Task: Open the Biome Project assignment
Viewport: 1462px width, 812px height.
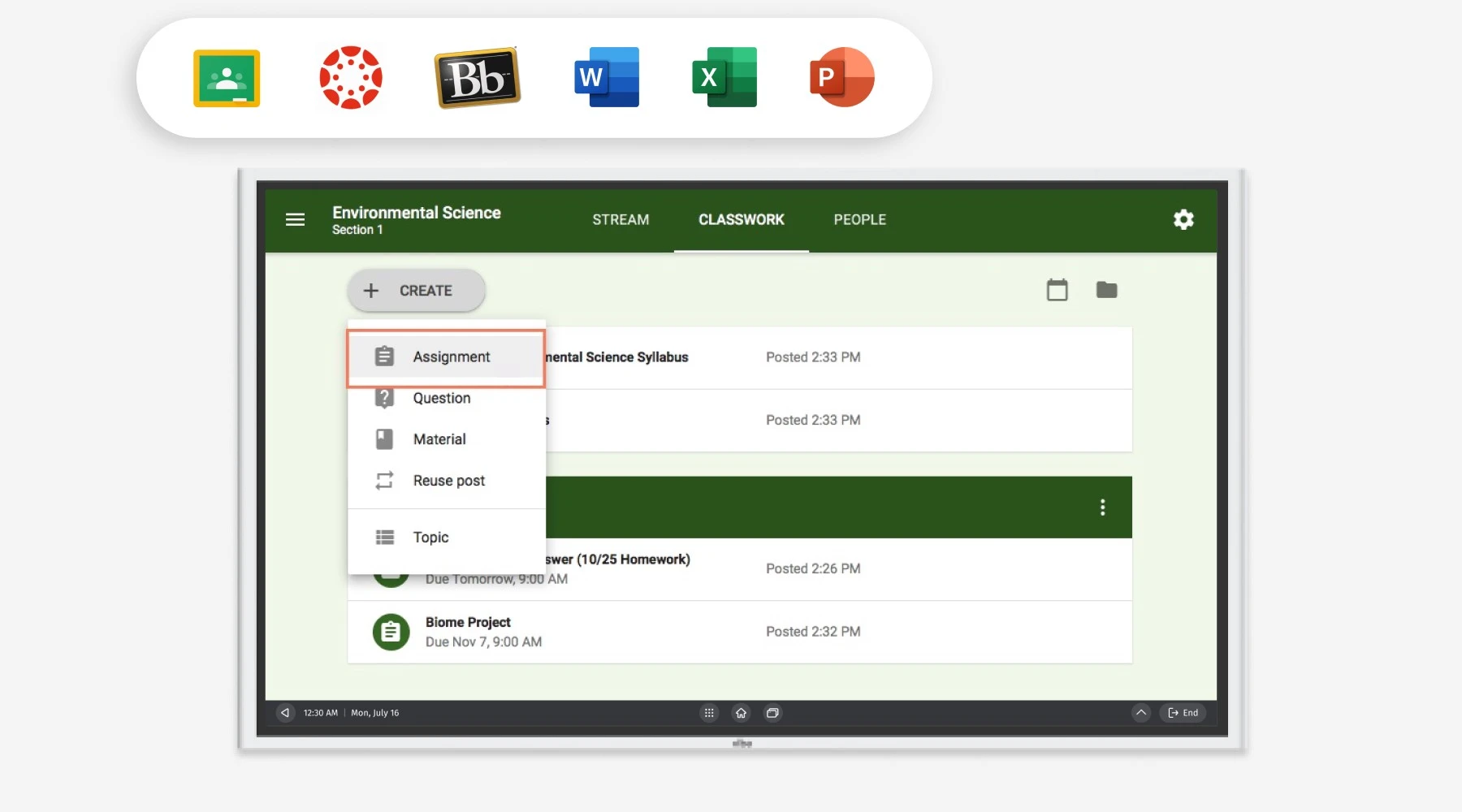Action: (x=468, y=623)
